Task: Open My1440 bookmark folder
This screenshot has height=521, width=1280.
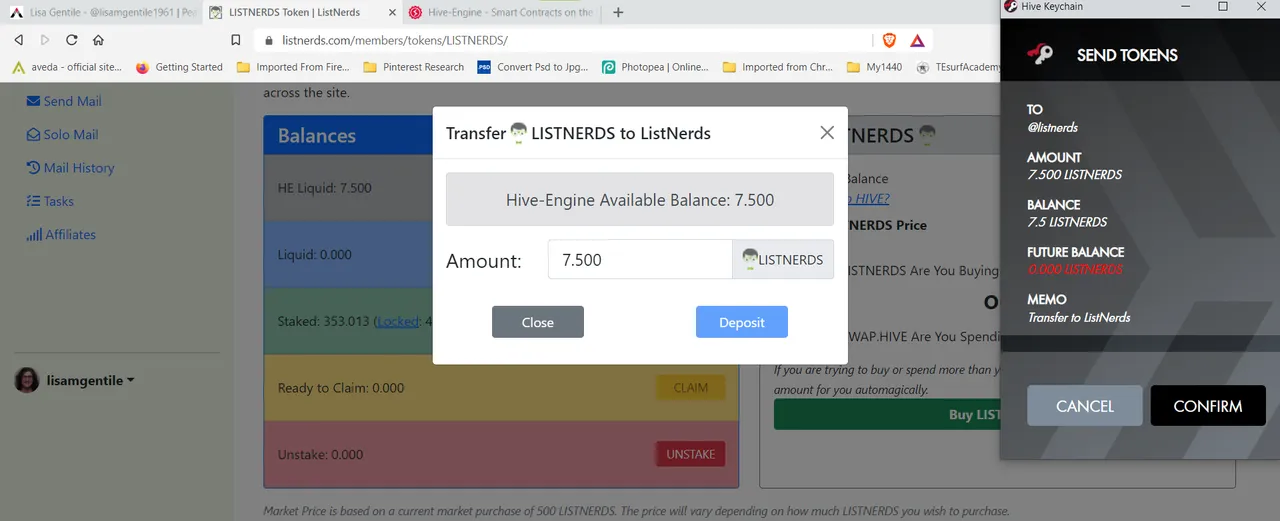Action: [875, 67]
